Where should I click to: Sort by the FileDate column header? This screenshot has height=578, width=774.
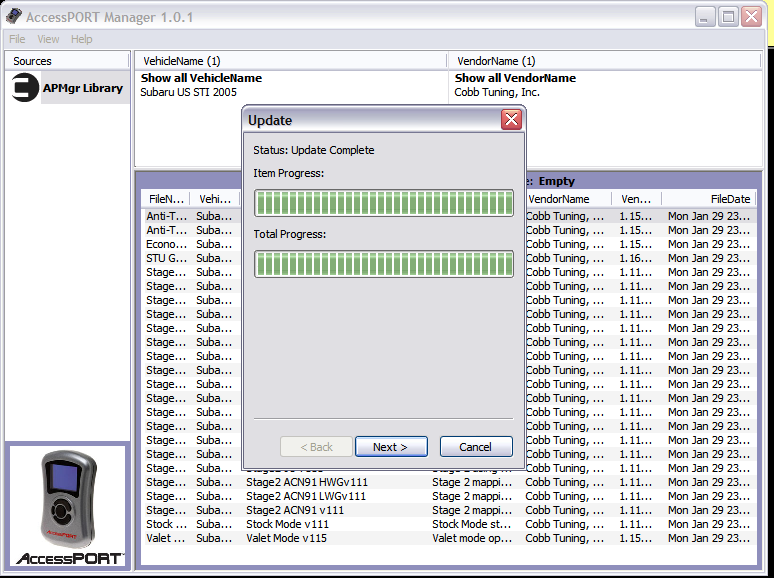[709, 199]
